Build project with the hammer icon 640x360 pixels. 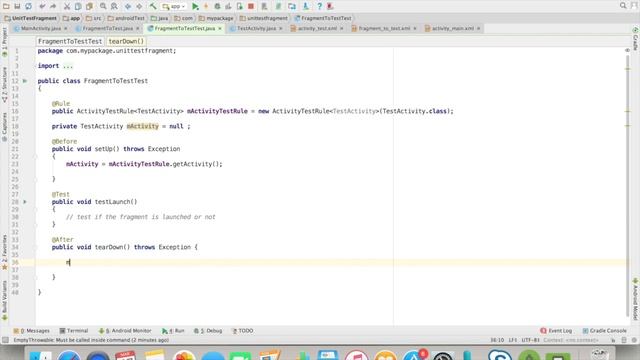[153, 6]
